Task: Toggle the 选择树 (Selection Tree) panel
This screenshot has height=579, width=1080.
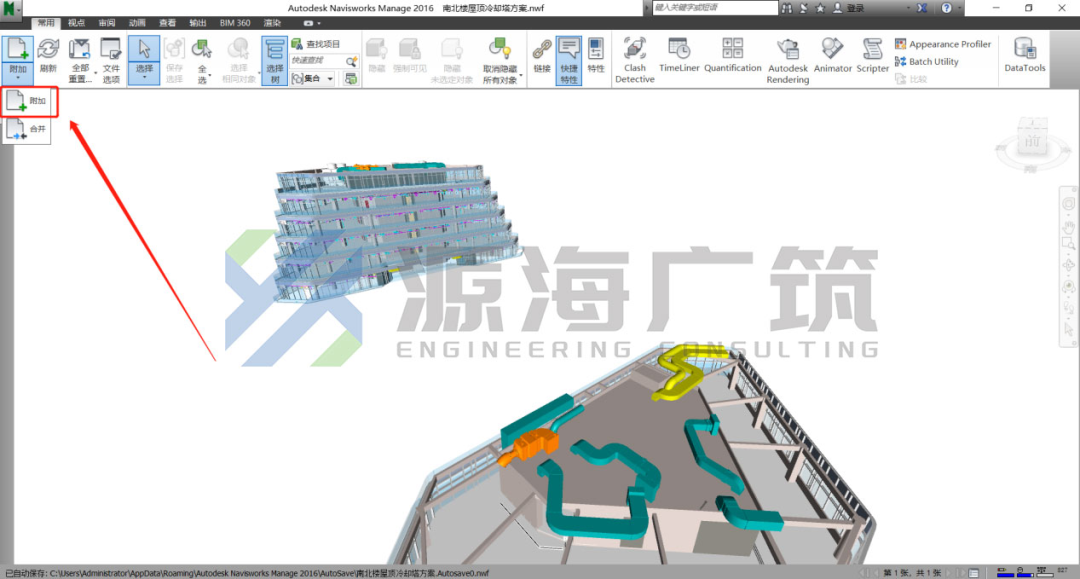Action: pyautogui.click(x=274, y=61)
